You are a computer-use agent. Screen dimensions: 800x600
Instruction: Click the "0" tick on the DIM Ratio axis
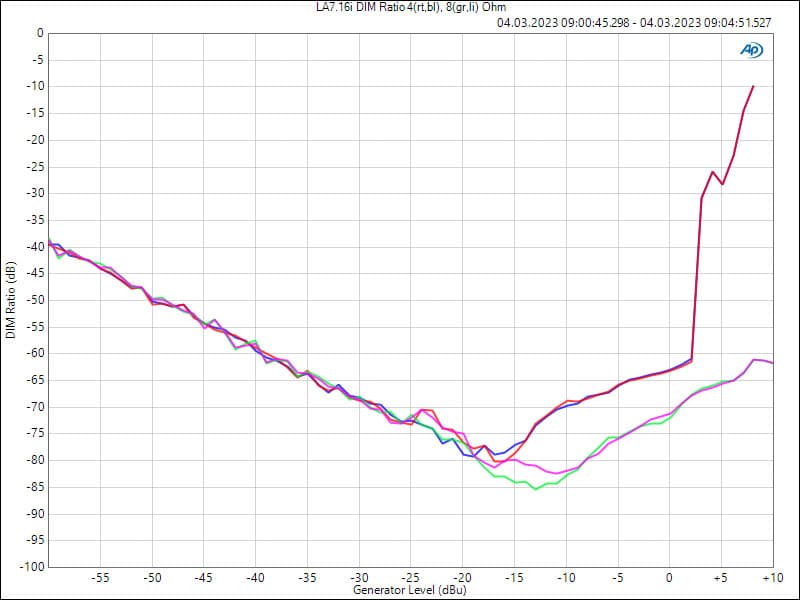[x=40, y=33]
